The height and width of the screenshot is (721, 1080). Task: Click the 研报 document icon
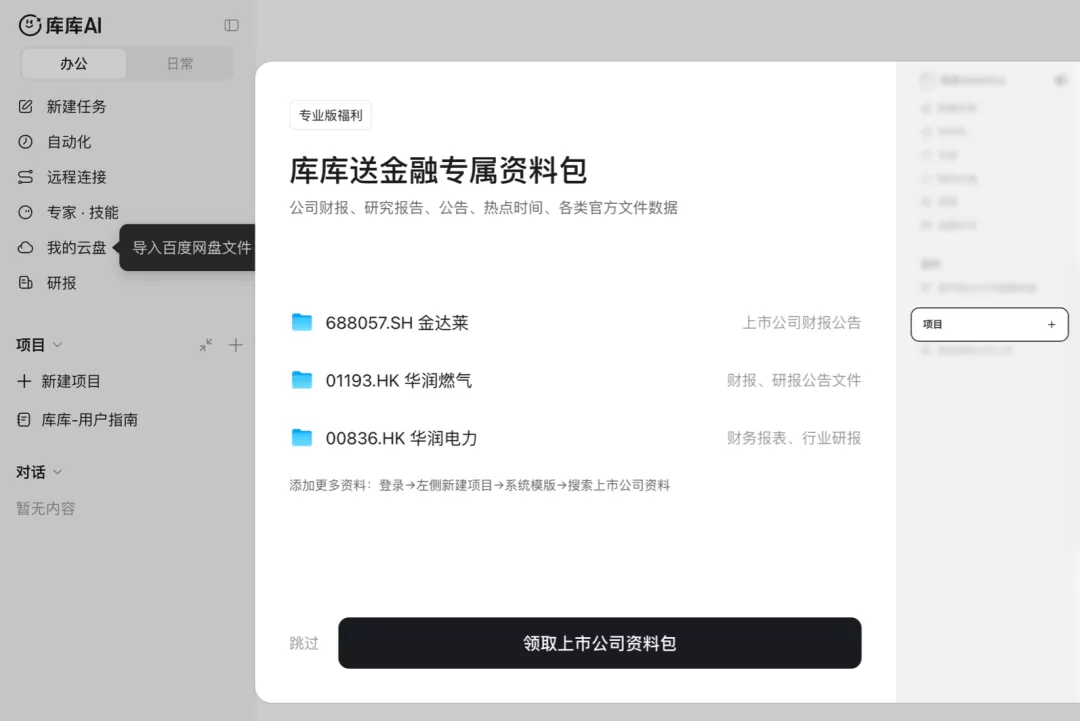(x=25, y=282)
